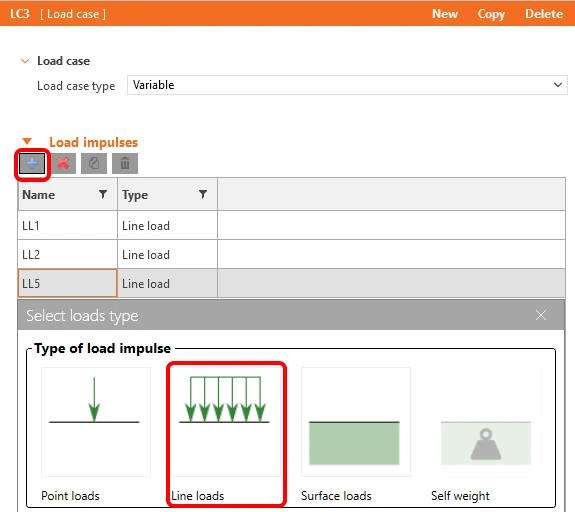Collapse the Load impulses section

[27, 142]
